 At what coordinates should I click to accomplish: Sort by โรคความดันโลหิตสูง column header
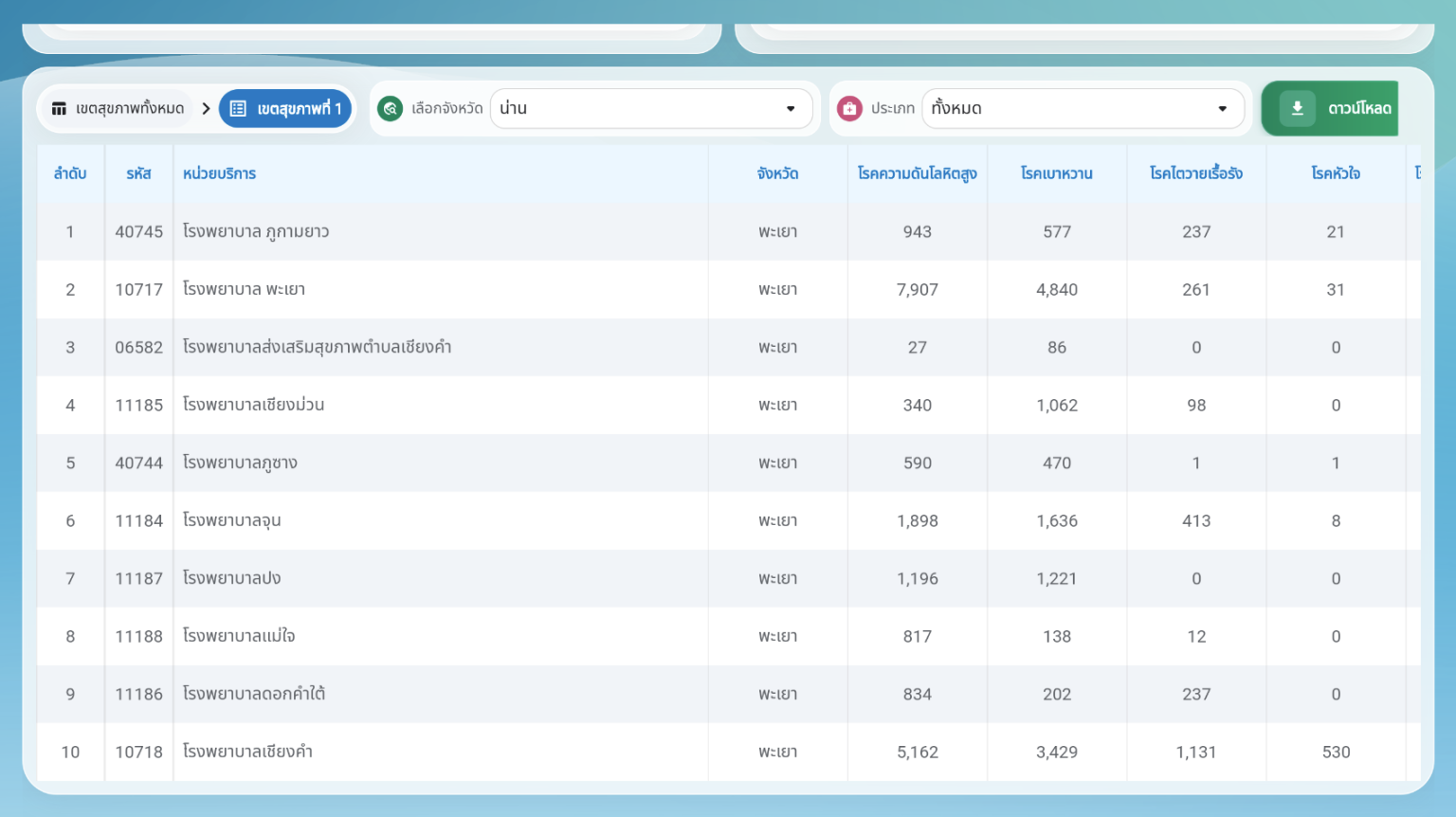917,173
